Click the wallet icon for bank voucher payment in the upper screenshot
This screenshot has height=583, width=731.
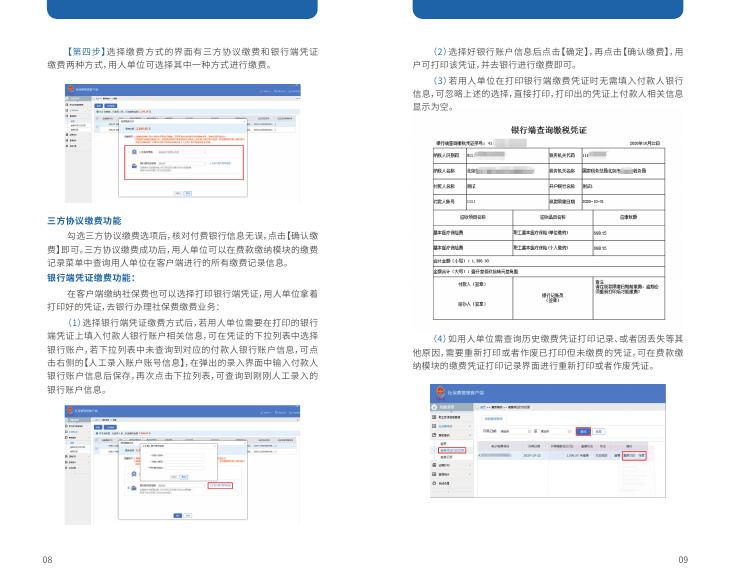[134, 166]
